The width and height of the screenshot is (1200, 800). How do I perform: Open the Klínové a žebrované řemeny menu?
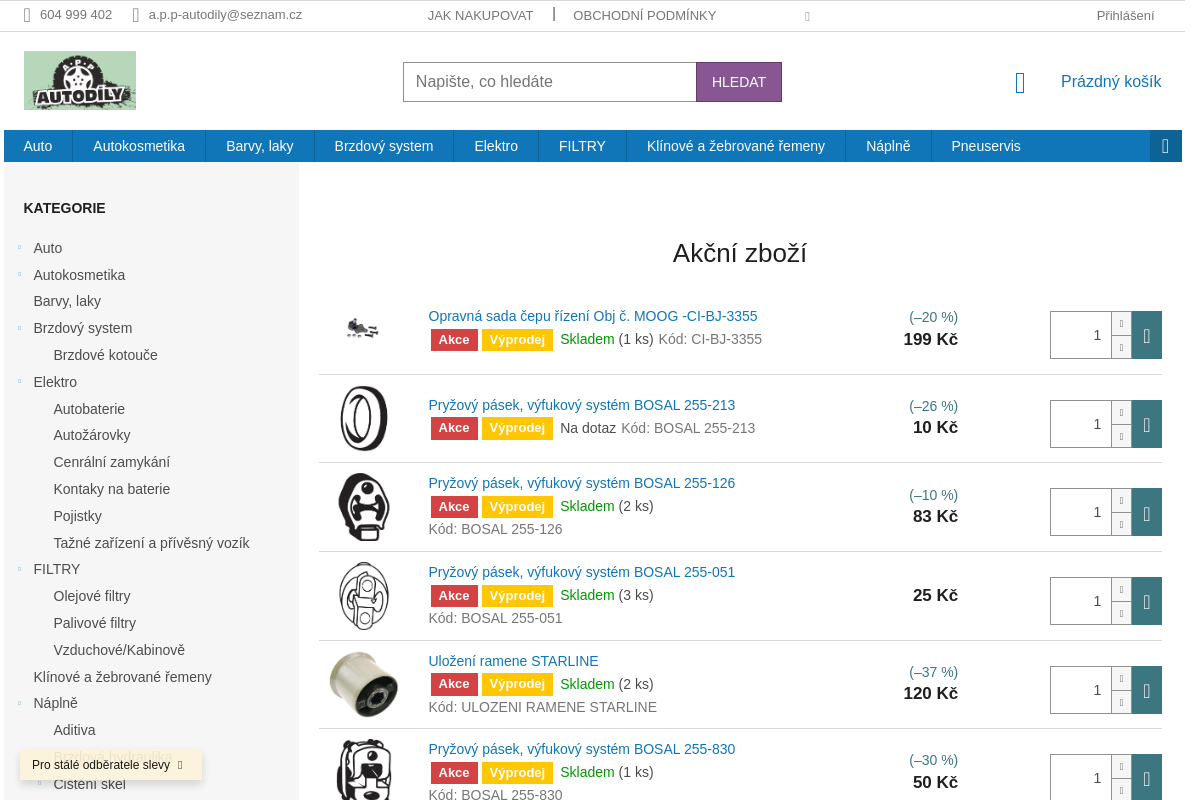(x=736, y=146)
